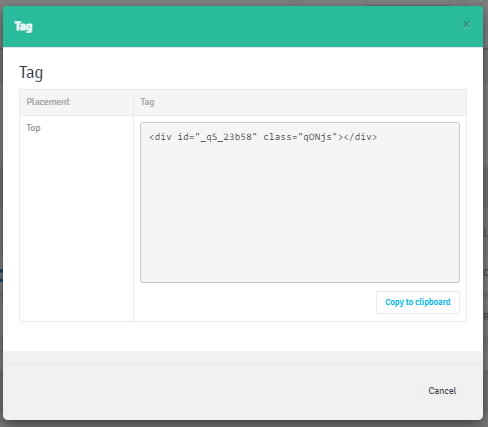Cancel the Tag dialog
Image resolution: width=488 pixels, height=427 pixels.
click(x=442, y=391)
